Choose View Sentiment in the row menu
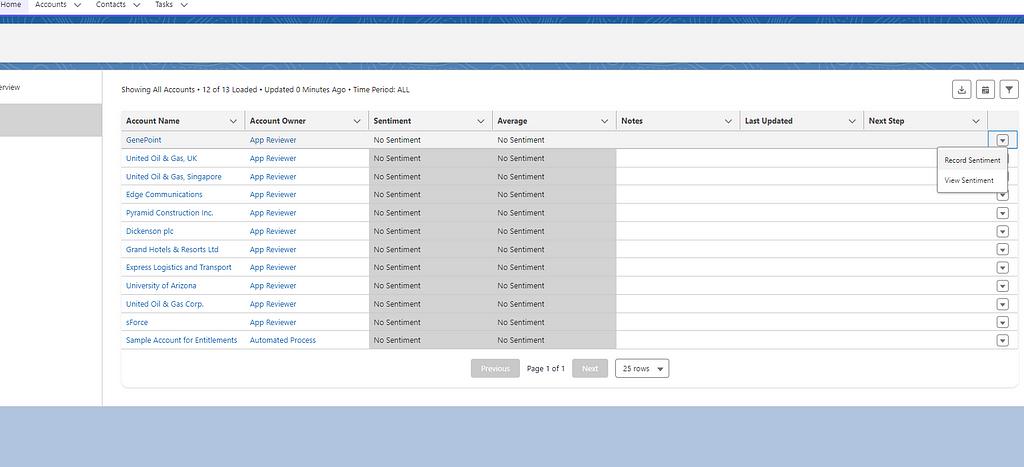 (x=968, y=181)
